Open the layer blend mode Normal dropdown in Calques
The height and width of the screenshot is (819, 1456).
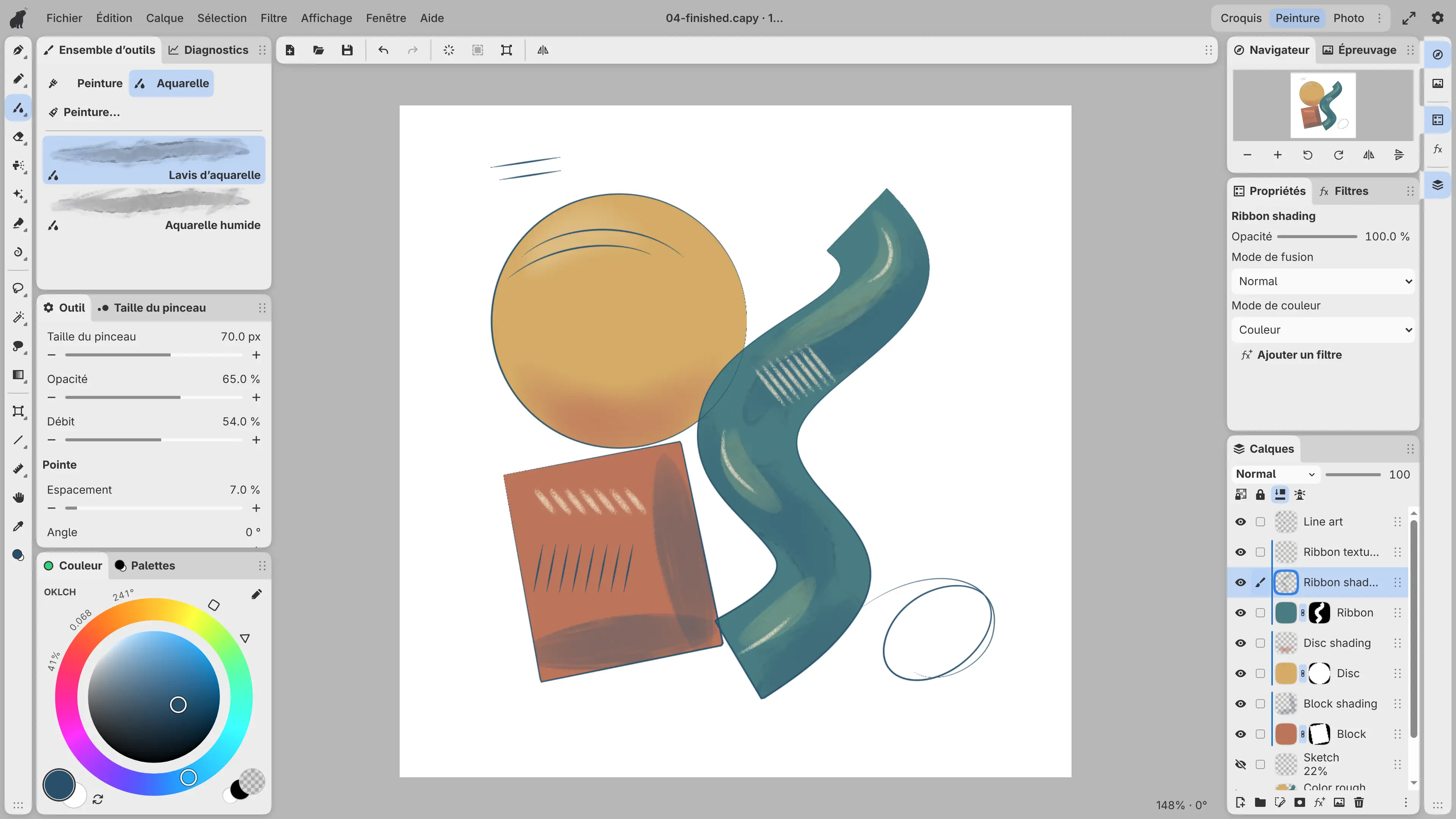1275,474
